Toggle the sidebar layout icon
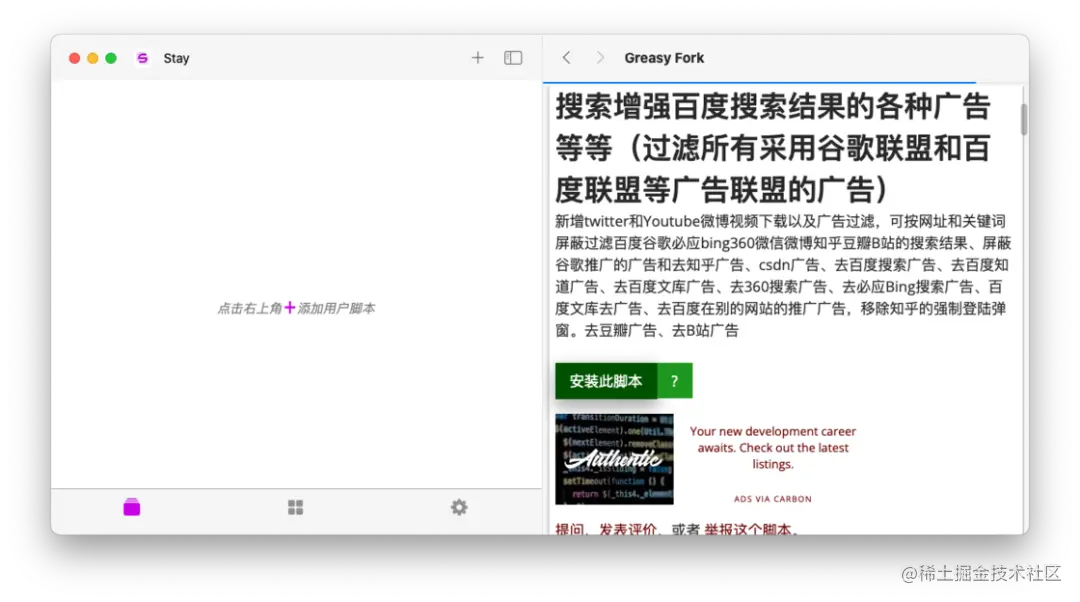The image size is (1080, 602). pos(513,58)
